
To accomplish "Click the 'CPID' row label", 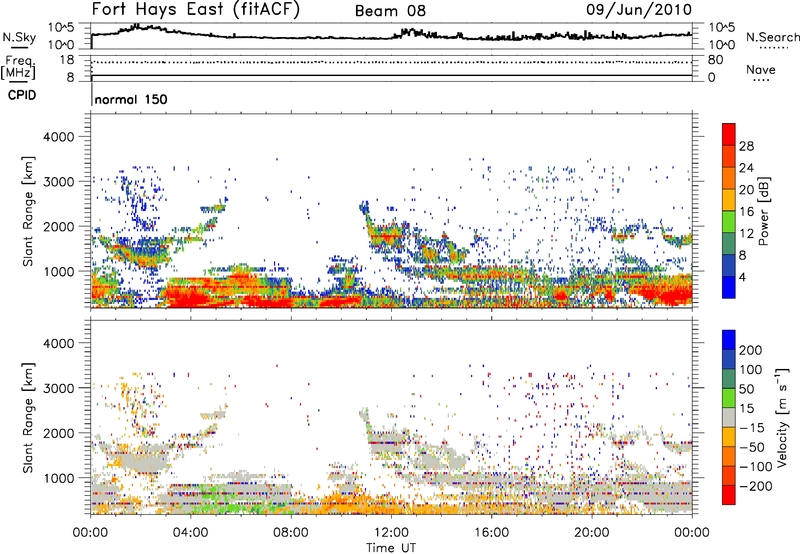I will [22, 95].
